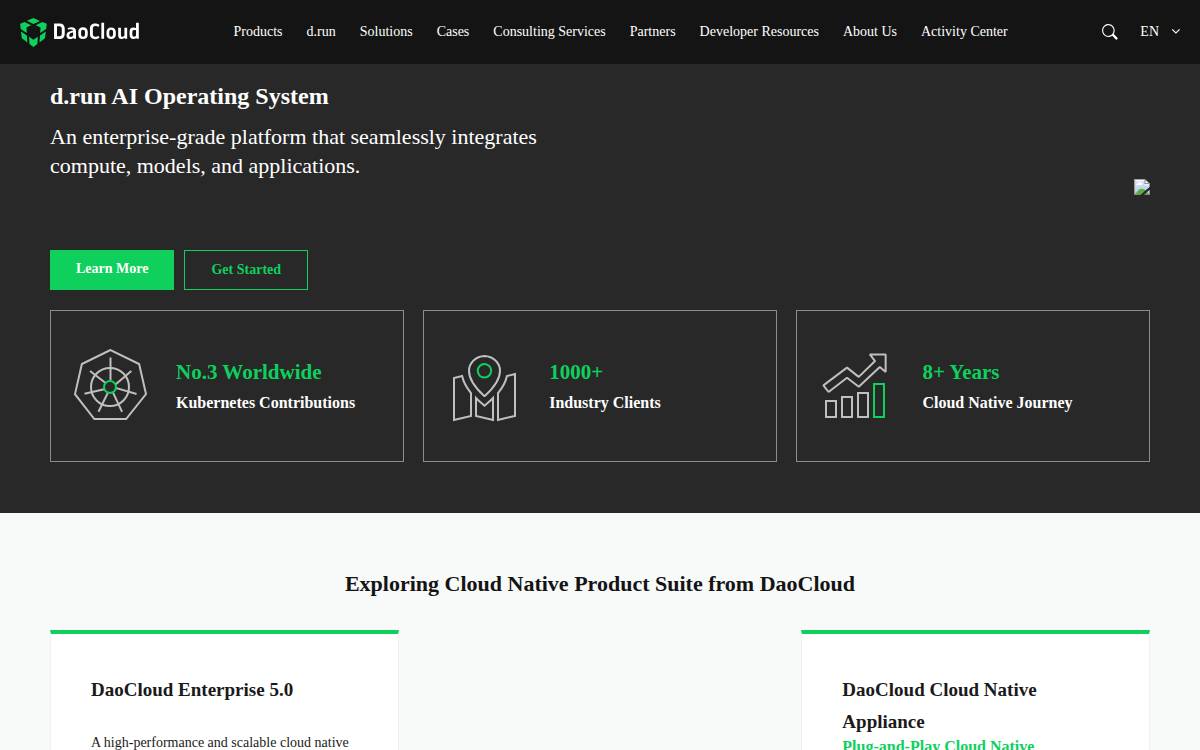
Task: Open the Solutions menu
Action: (x=386, y=32)
